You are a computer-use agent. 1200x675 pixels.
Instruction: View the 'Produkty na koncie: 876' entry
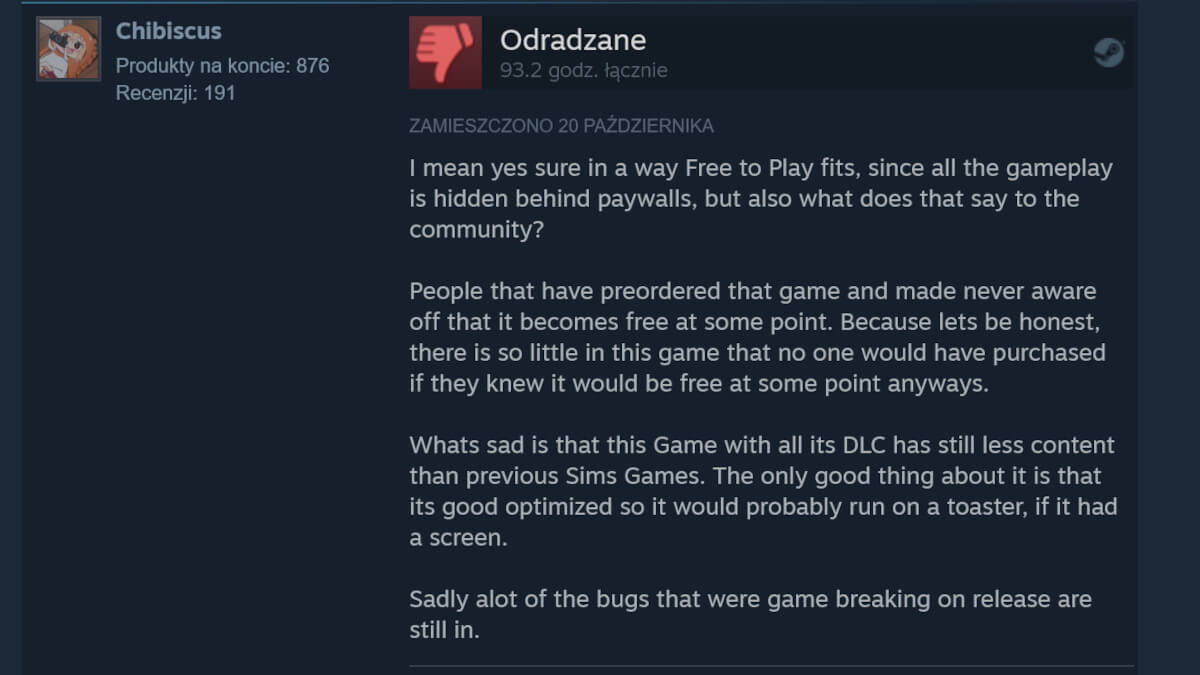pyautogui.click(x=222, y=65)
